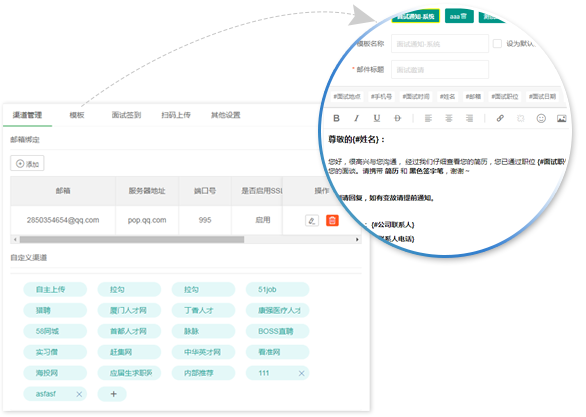Switch to the 模板 tab

tap(77, 115)
